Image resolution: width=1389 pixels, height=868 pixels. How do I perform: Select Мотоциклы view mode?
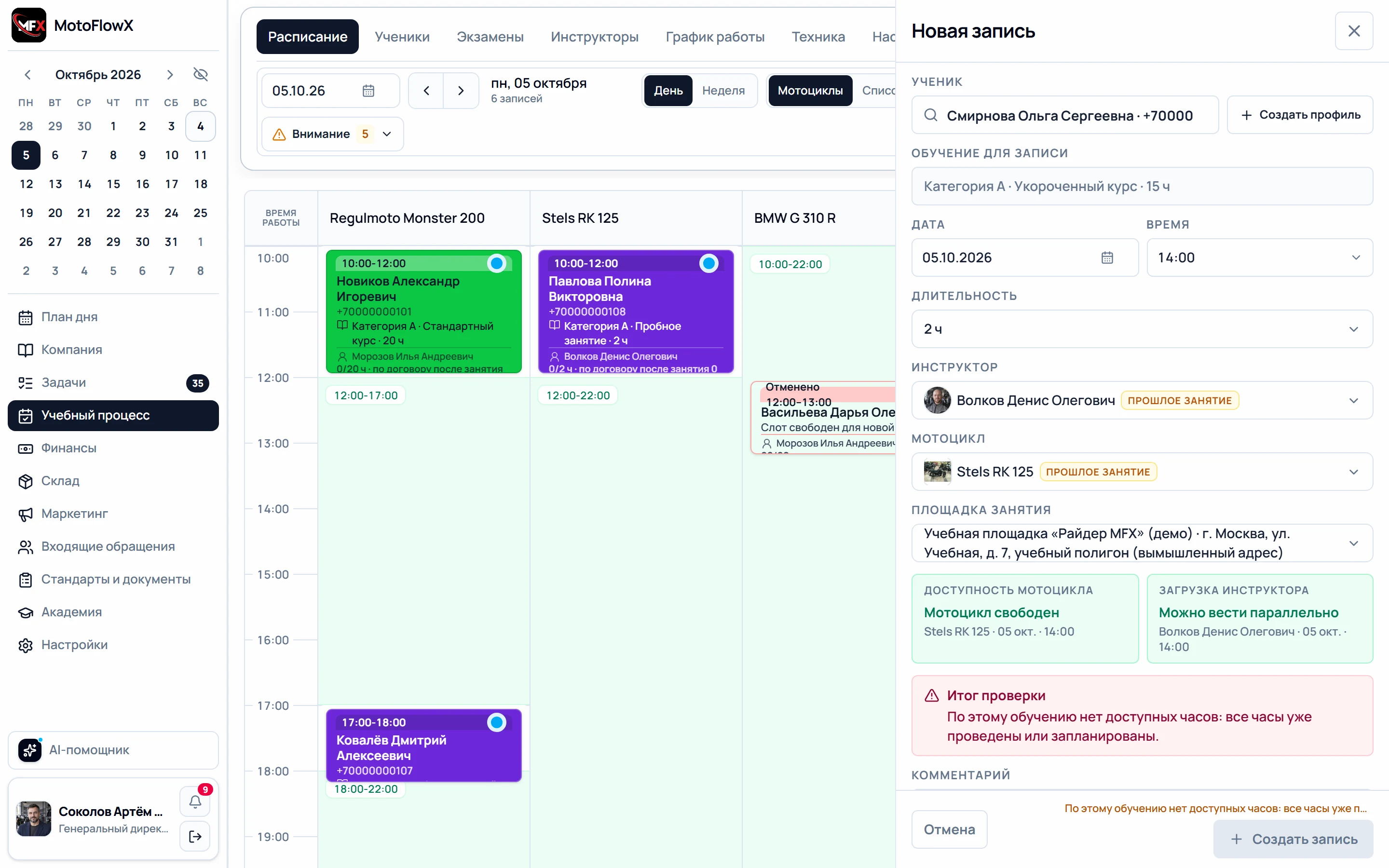point(810,91)
